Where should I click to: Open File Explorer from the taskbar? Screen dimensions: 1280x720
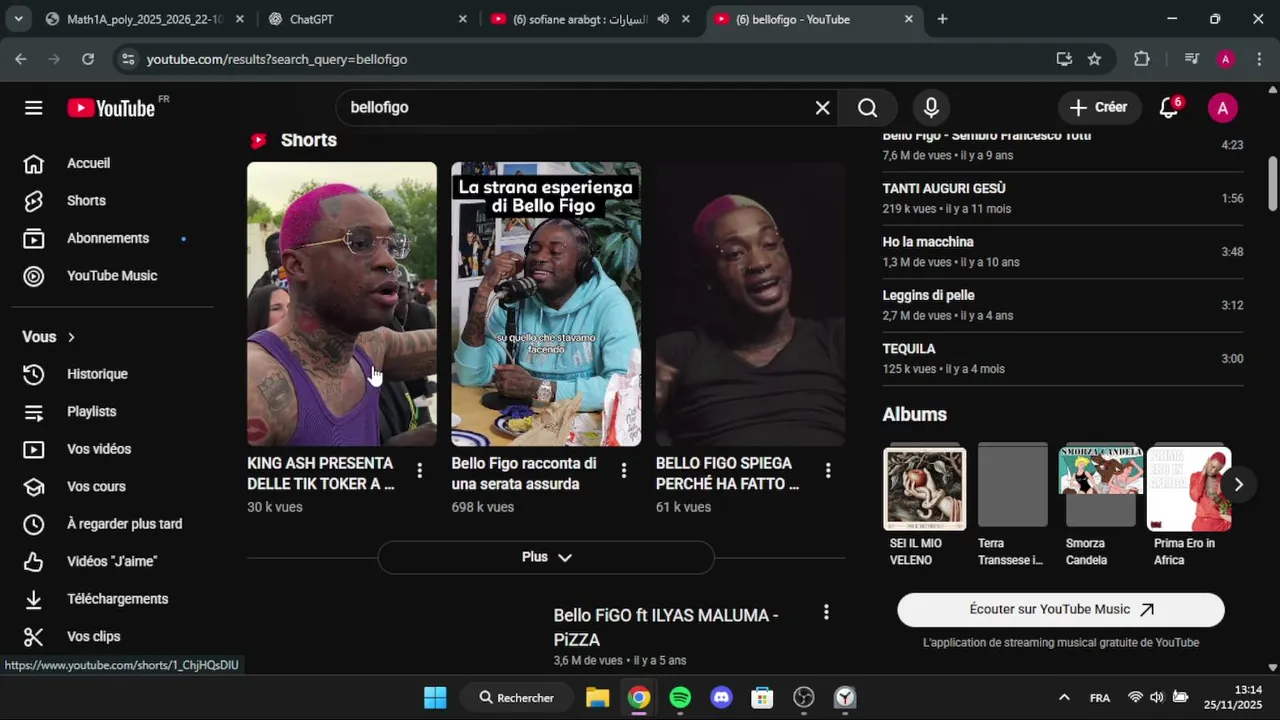(598, 697)
